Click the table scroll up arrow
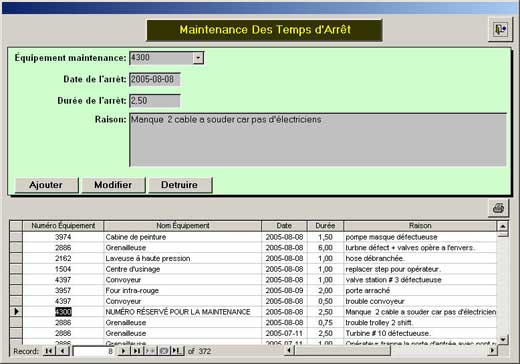 (x=503, y=226)
